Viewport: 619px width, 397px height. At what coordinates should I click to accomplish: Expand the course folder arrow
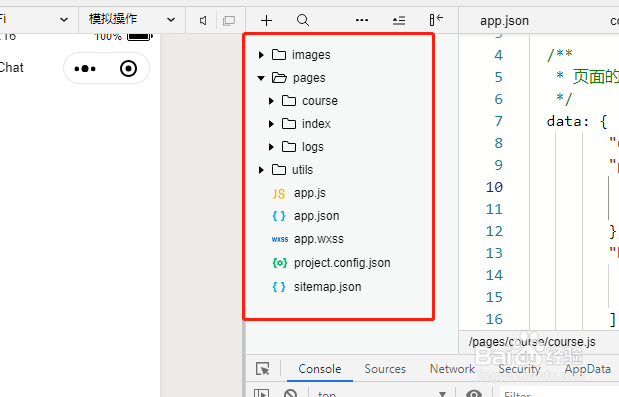click(271, 101)
